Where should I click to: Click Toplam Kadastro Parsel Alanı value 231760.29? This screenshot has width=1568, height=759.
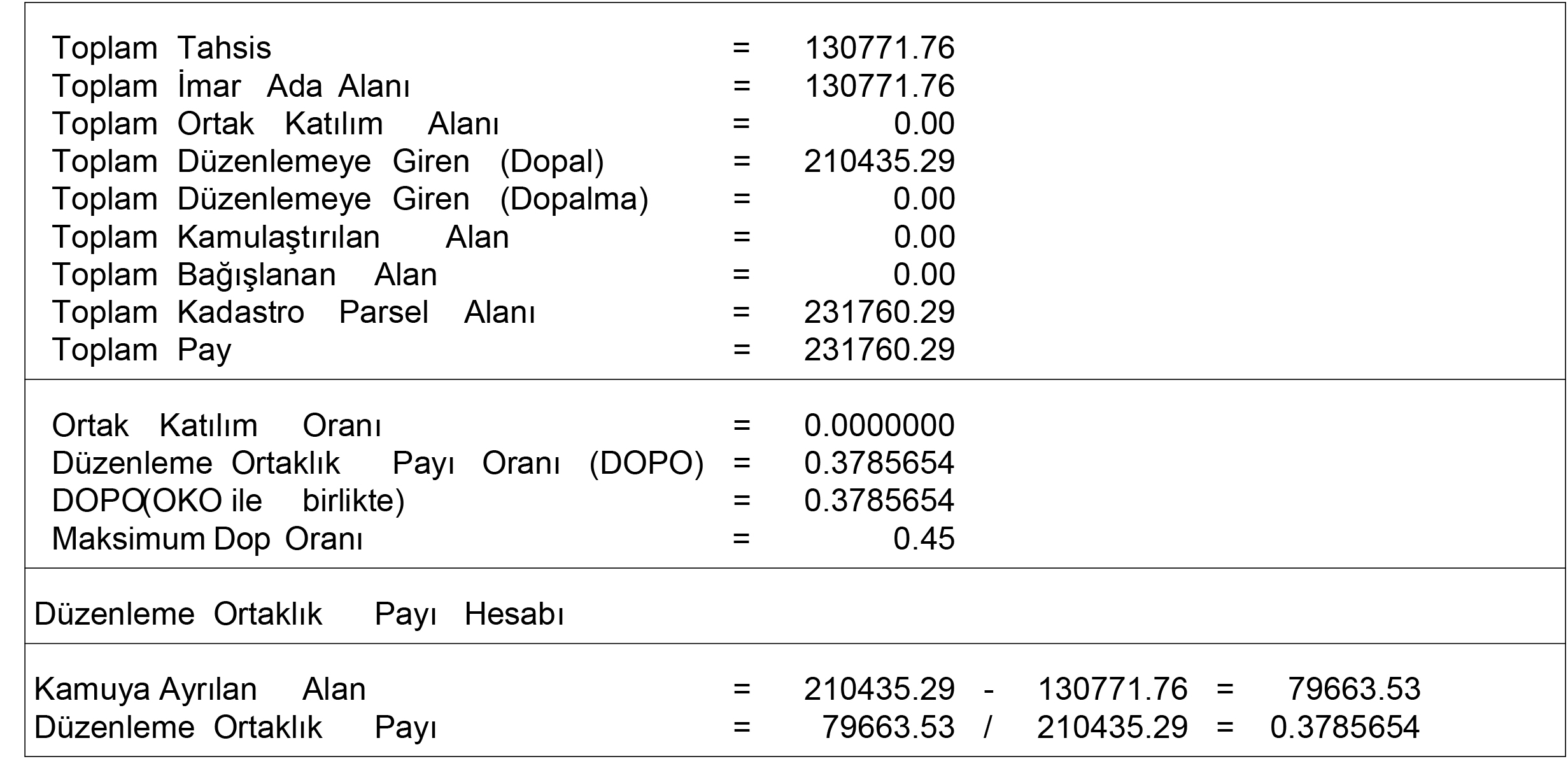click(x=880, y=312)
